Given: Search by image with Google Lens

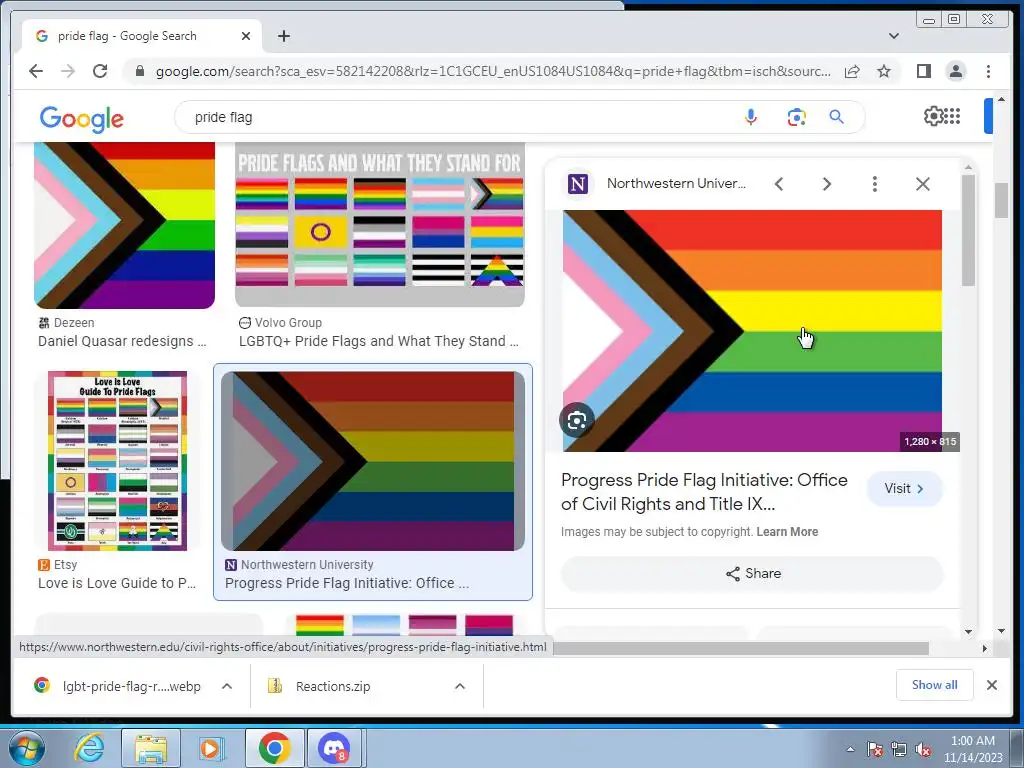Looking at the screenshot, I should tap(796, 118).
